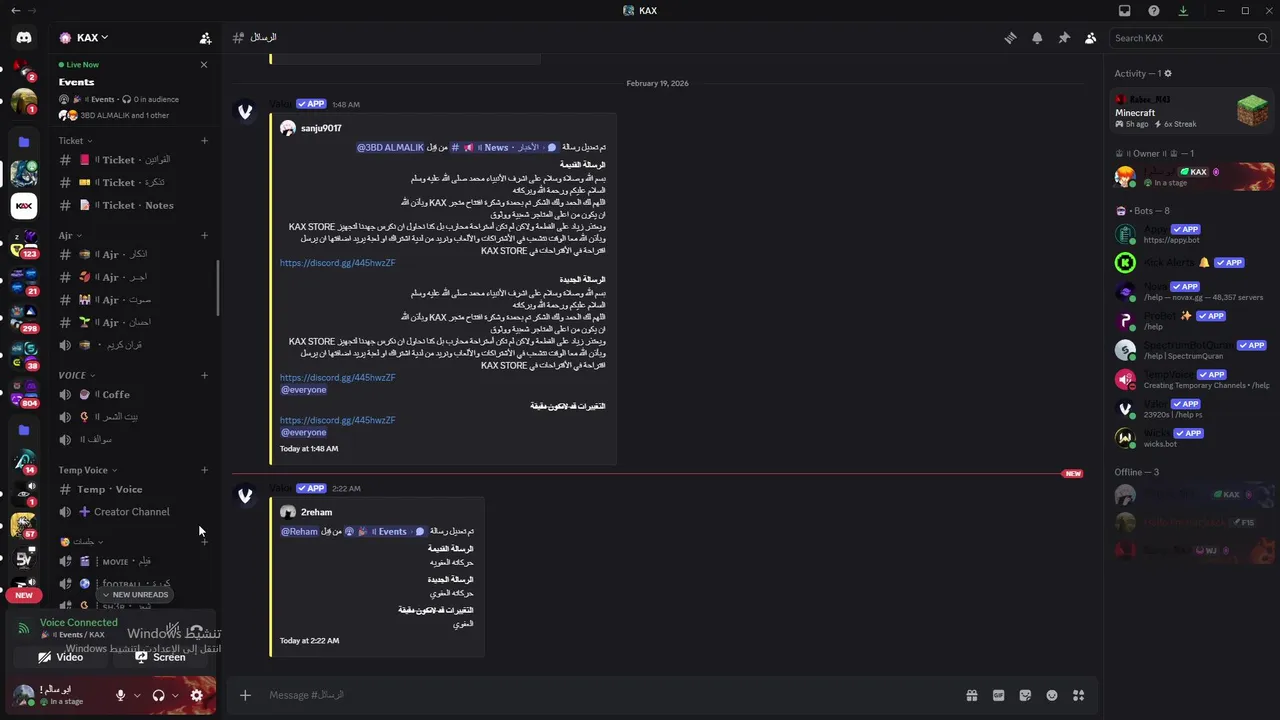Join بيت الشعر voice channel
The width and height of the screenshot is (1280, 720).
[x=133, y=417]
